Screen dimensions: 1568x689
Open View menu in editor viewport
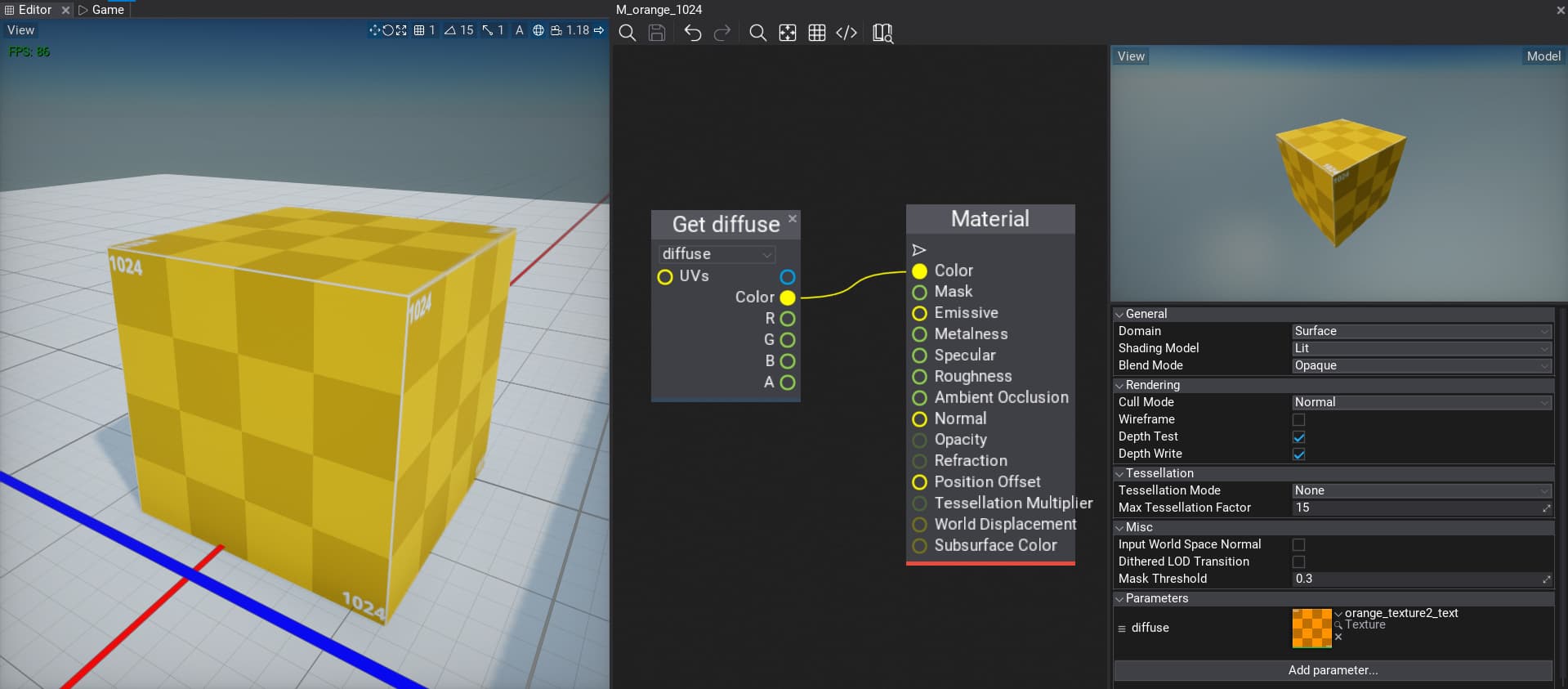(x=21, y=30)
